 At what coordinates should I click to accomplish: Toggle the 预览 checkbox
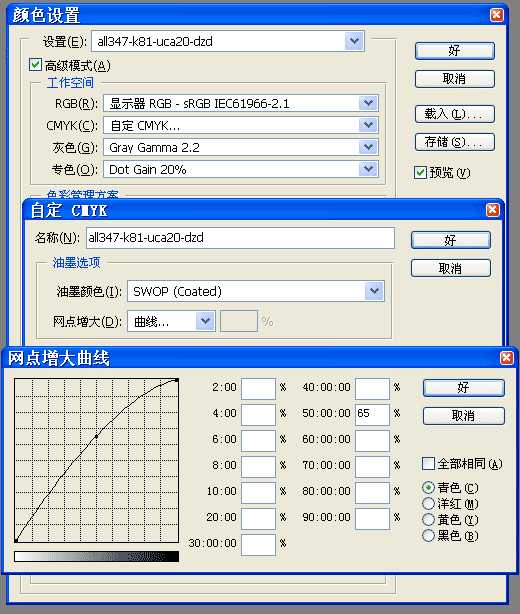pyautogui.click(x=420, y=172)
